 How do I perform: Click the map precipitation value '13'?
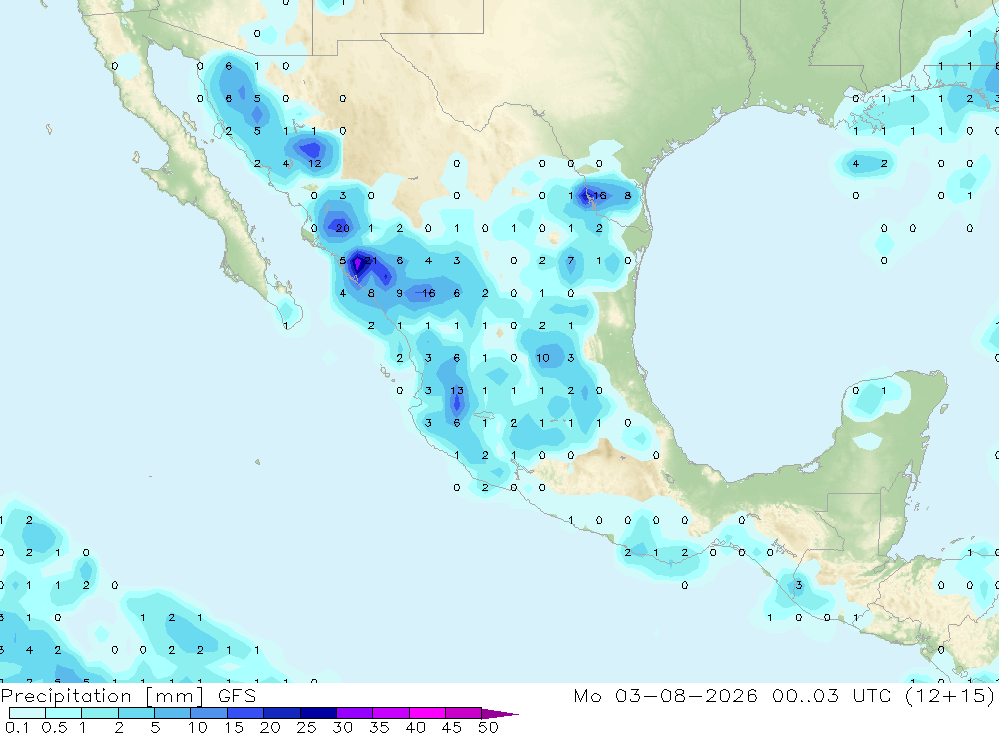457,390
